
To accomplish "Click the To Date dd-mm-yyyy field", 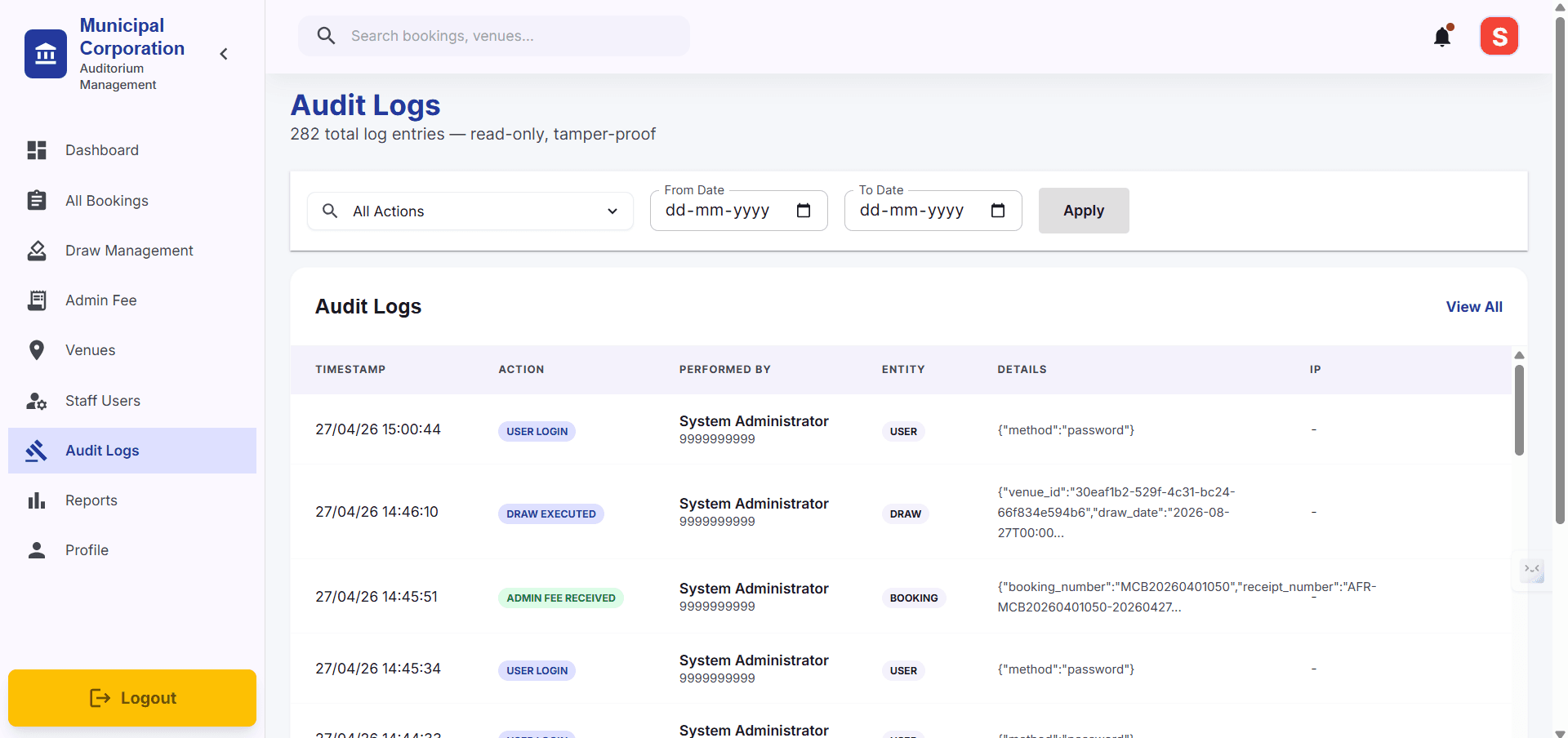I will [933, 211].
